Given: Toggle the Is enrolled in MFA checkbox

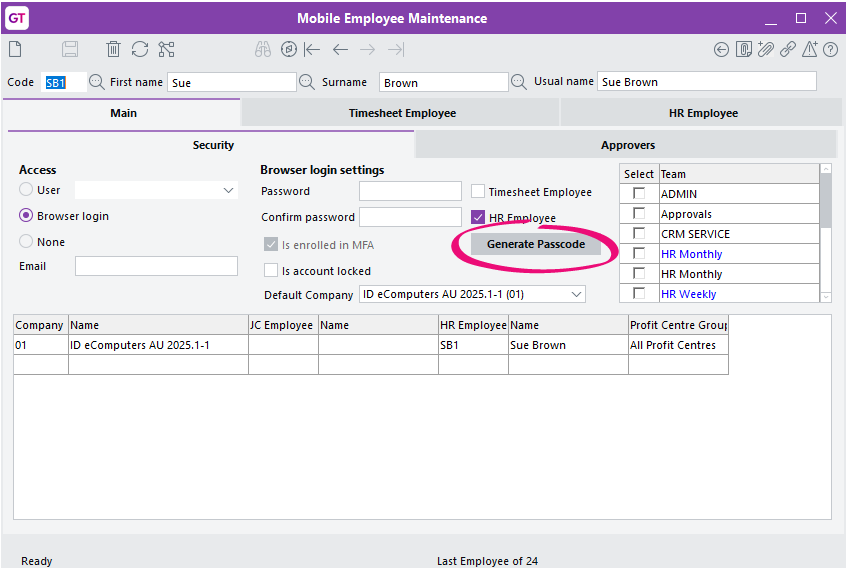Looking at the screenshot, I should click(x=271, y=244).
